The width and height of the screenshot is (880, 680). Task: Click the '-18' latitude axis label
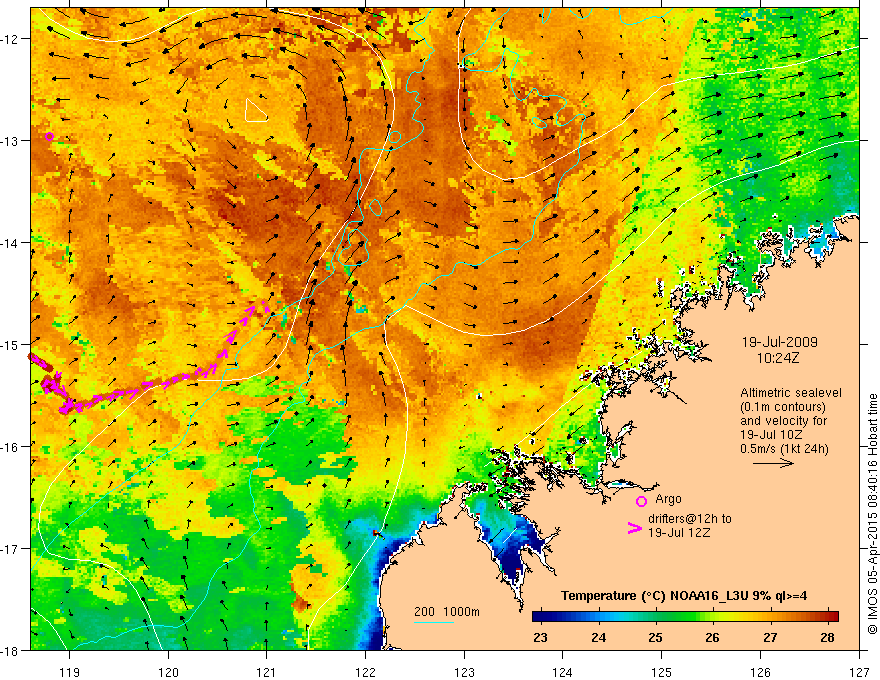[x=10, y=650]
